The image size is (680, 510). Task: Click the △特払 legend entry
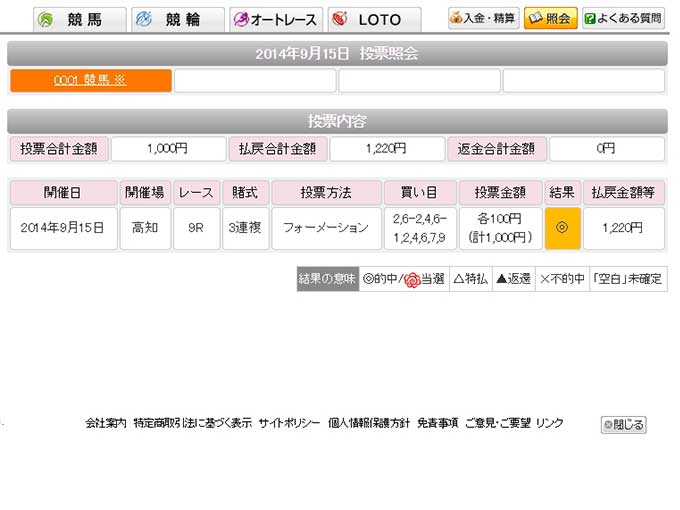pos(471,279)
